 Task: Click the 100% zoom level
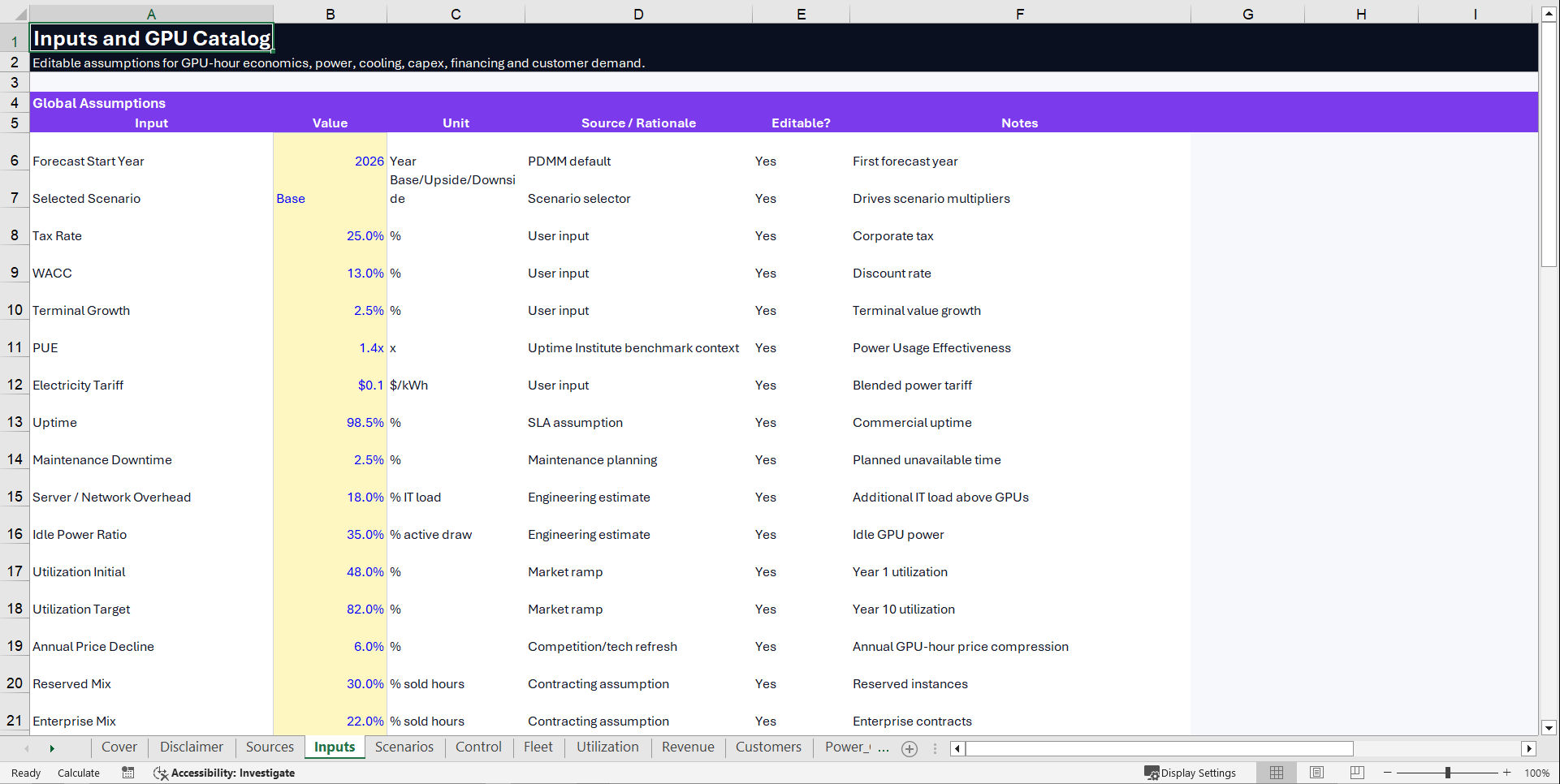(1536, 773)
